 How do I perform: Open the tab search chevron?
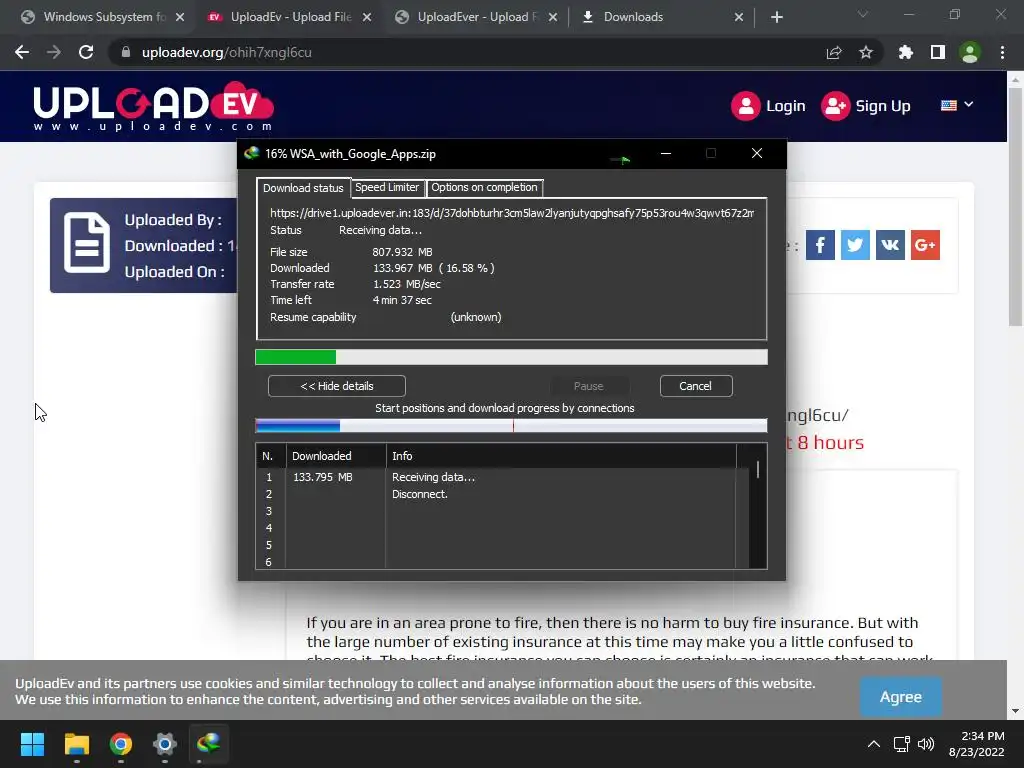click(863, 14)
